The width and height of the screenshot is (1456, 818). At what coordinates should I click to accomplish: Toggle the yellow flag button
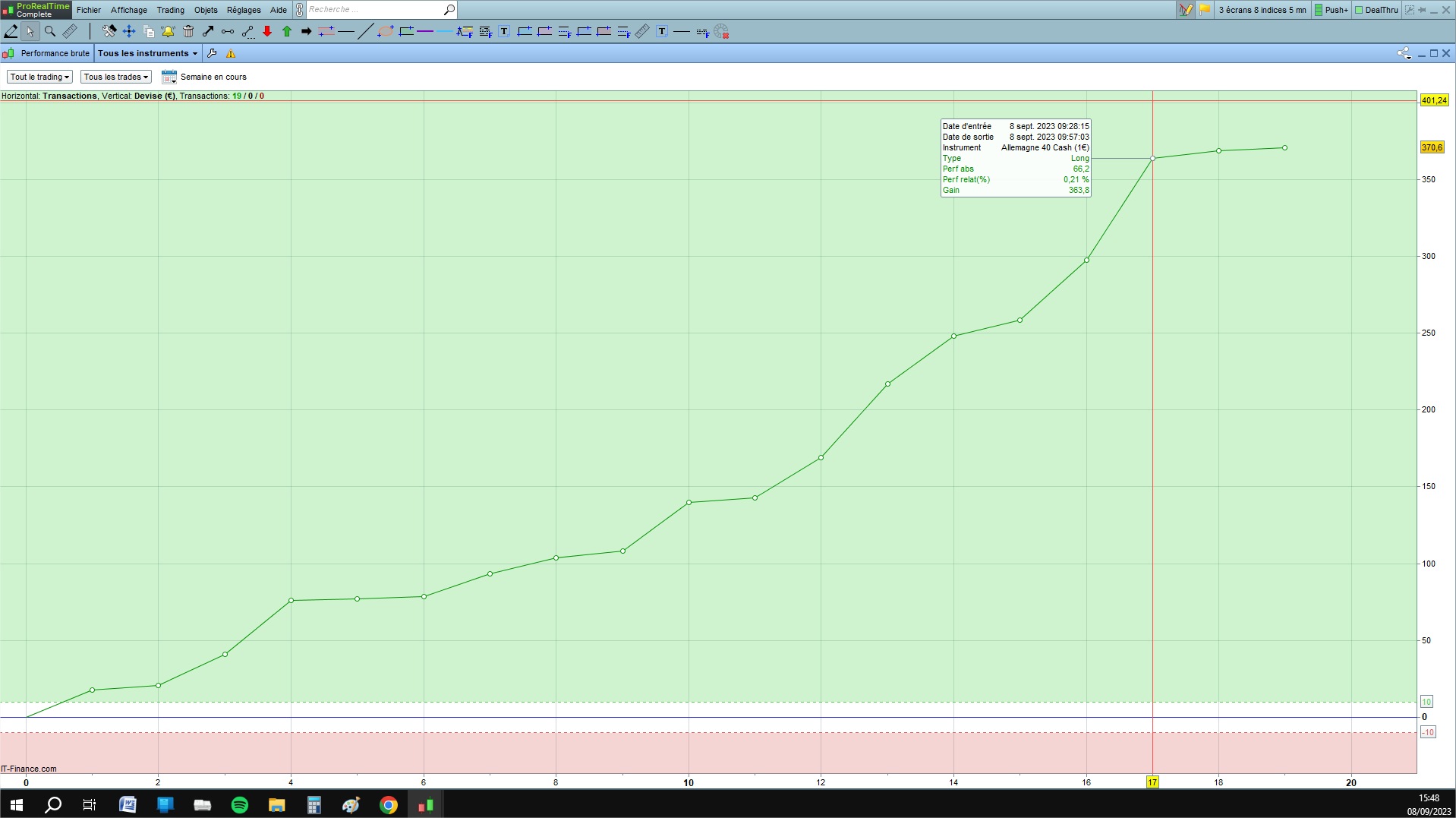click(1205, 10)
